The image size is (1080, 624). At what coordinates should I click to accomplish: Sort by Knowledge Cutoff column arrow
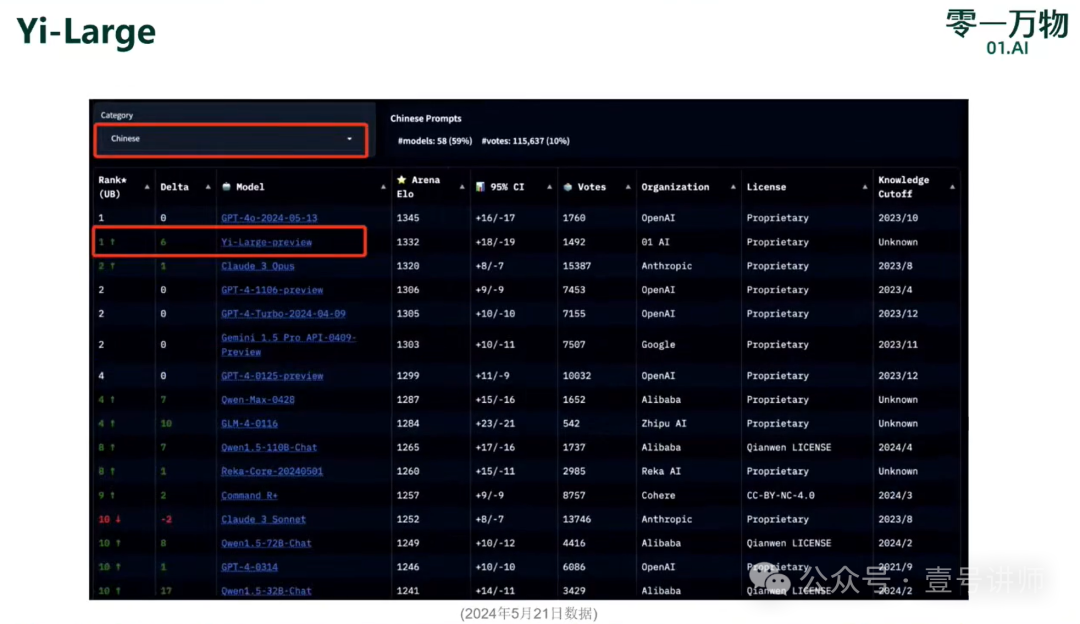(x=951, y=187)
